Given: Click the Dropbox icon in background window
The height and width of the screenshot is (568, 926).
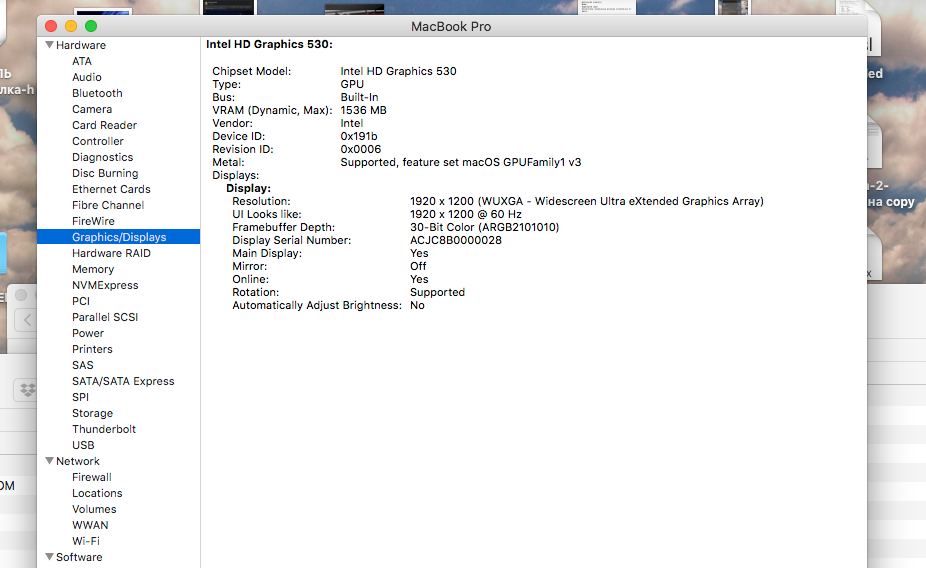Looking at the screenshot, I should coord(27,390).
